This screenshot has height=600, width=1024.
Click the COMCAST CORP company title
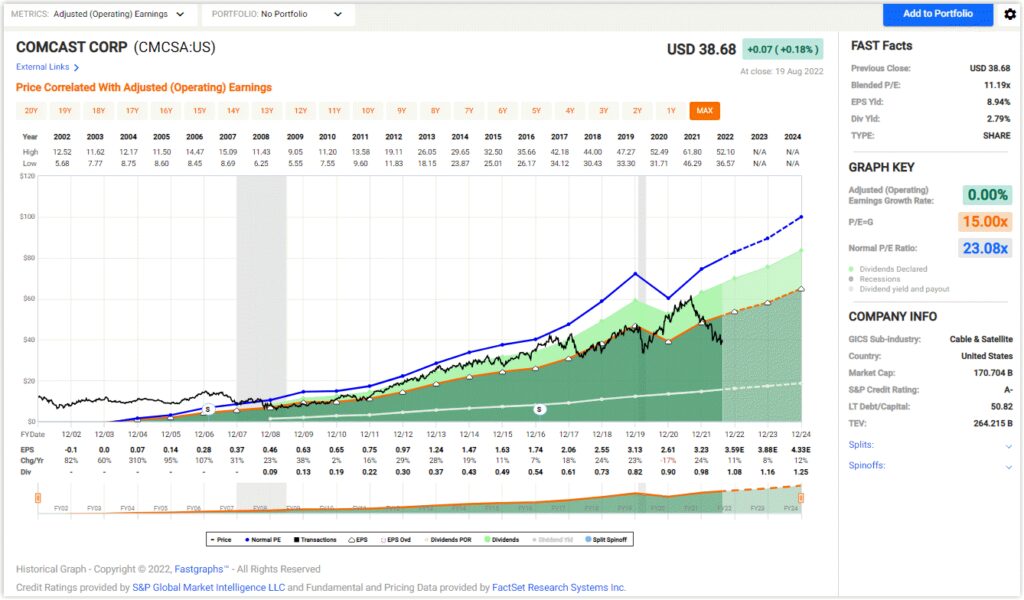(71, 47)
